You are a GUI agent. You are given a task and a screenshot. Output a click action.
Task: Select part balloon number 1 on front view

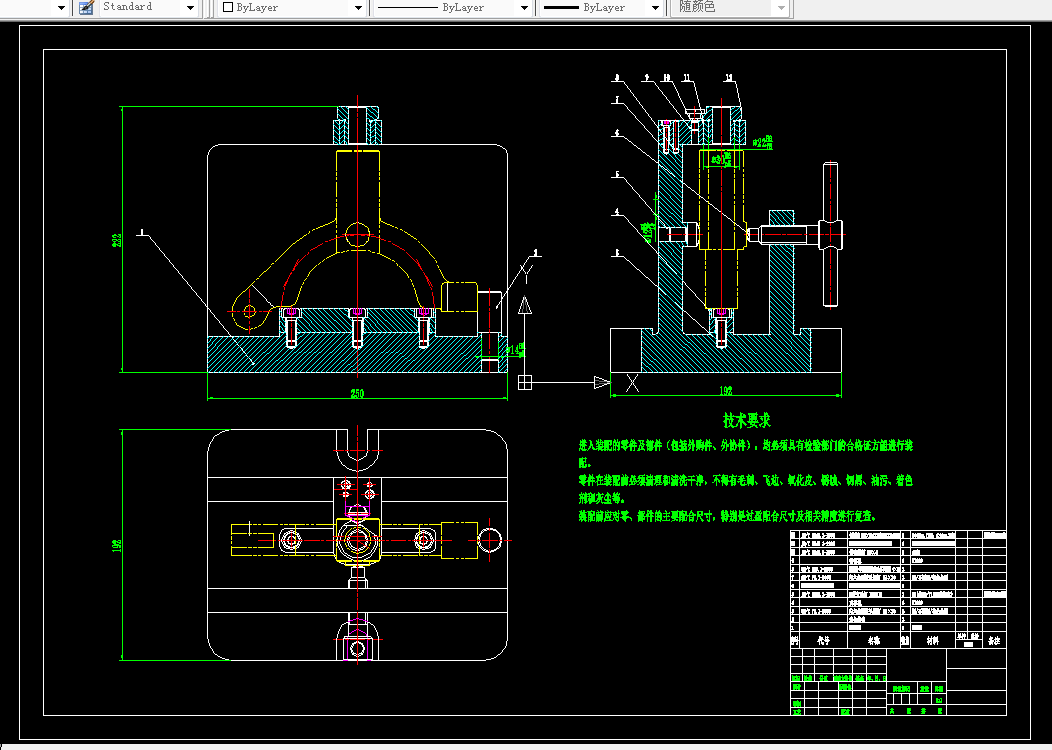(x=142, y=232)
